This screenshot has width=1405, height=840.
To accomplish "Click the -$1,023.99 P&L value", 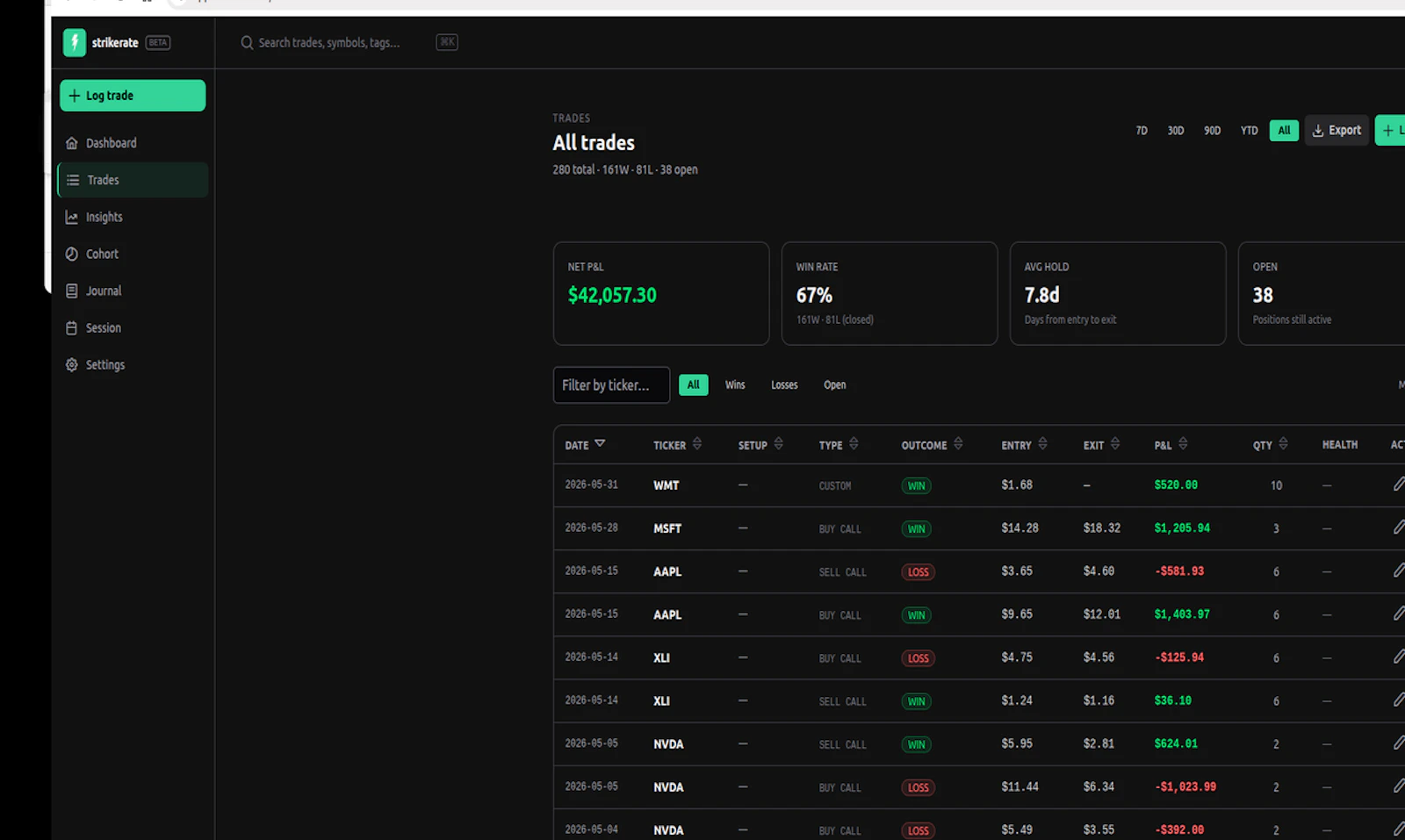I will click(1185, 786).
